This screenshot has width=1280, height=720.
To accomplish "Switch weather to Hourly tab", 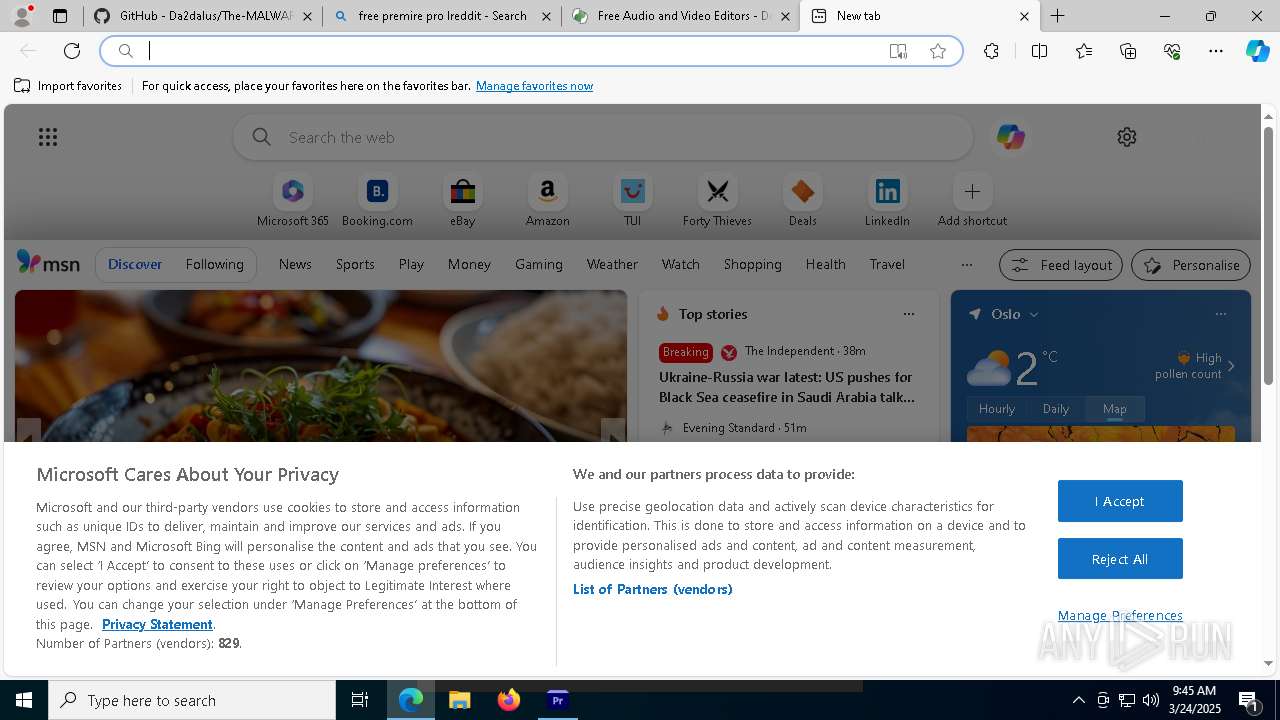I will (997, 408).
